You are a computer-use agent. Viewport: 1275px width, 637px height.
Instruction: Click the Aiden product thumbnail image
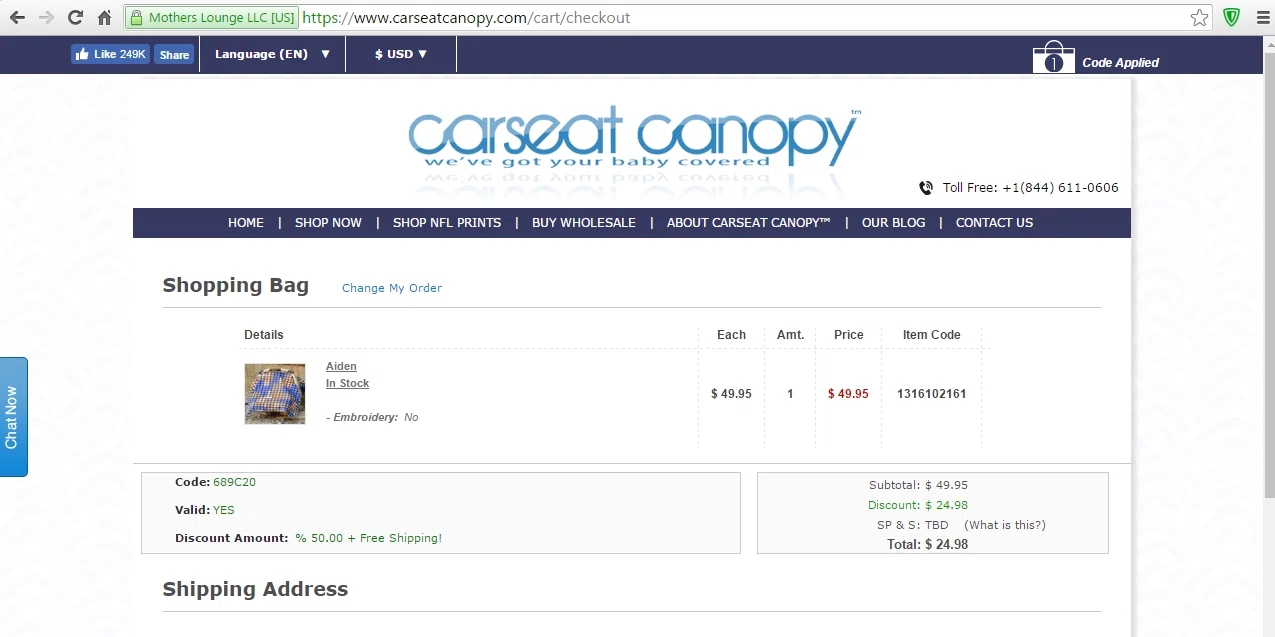coord(275,394)
